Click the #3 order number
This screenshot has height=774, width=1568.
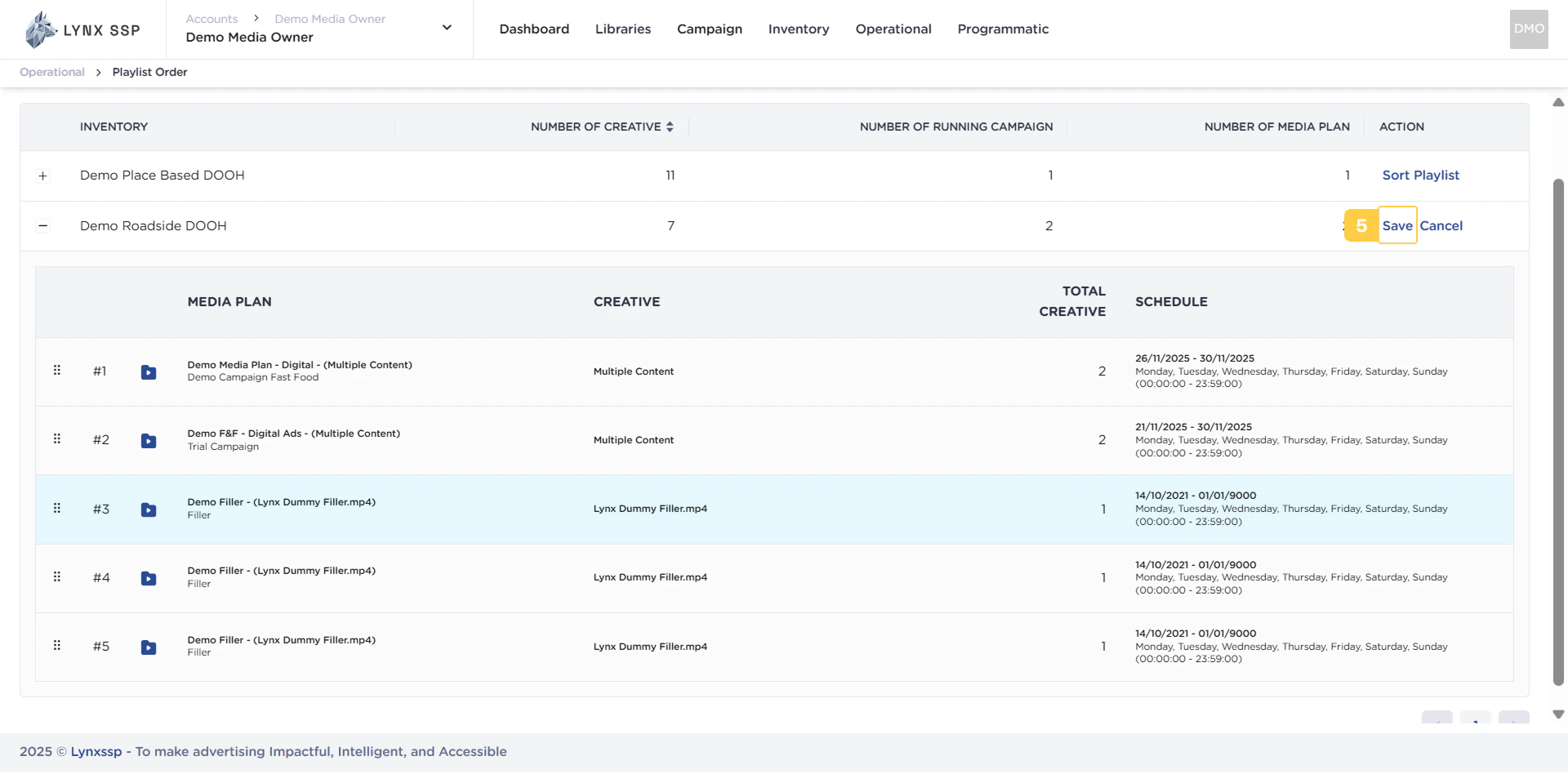[101, 509]
